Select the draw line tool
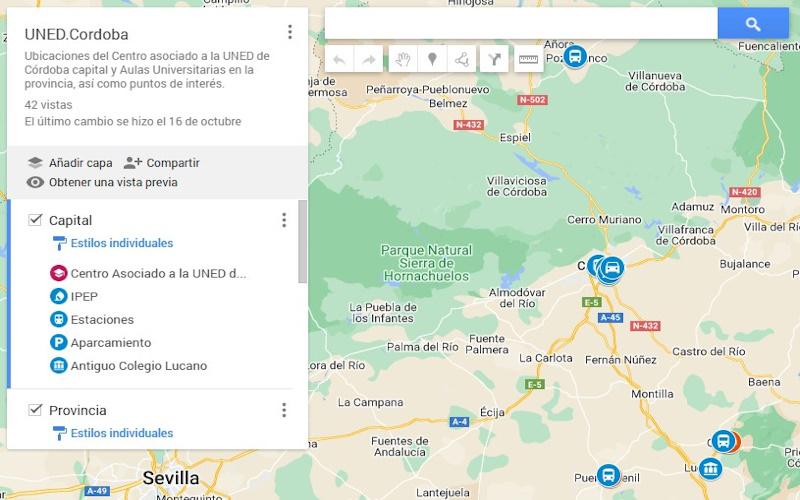 [462, 60]
